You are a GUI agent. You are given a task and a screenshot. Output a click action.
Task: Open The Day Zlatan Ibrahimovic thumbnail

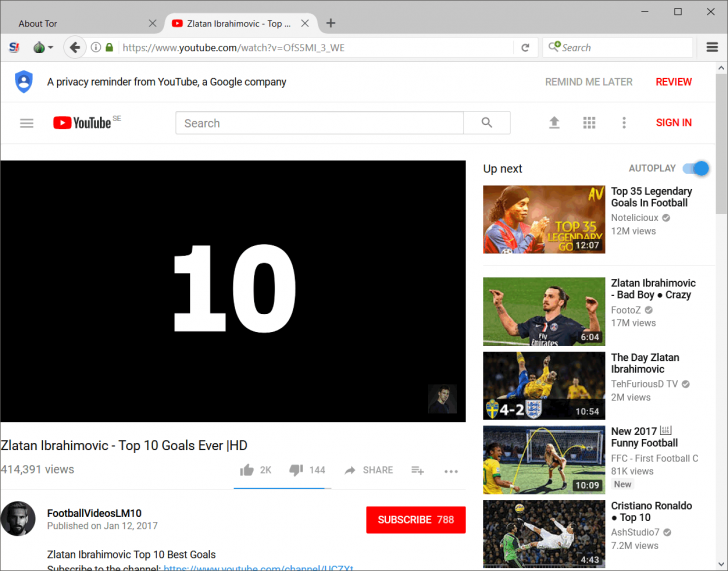pyautogui.click(x=544, y=386)
